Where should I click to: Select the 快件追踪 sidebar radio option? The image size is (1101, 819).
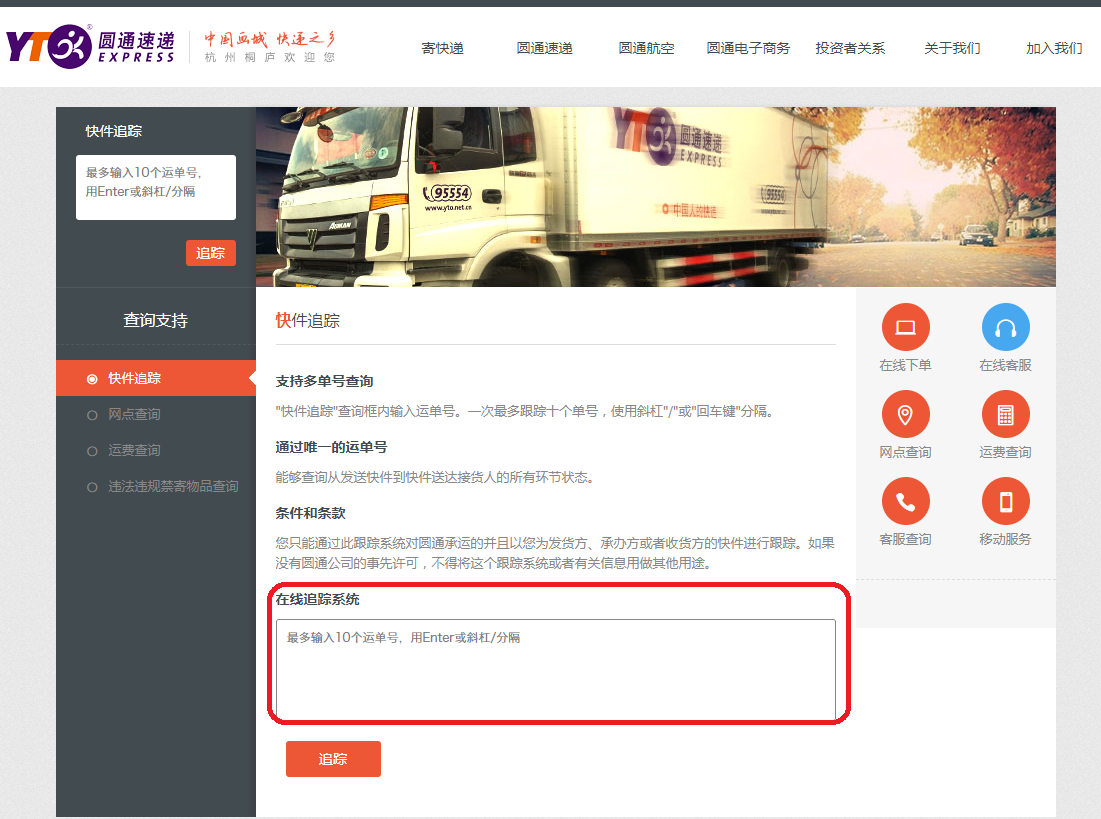(156, 379)
